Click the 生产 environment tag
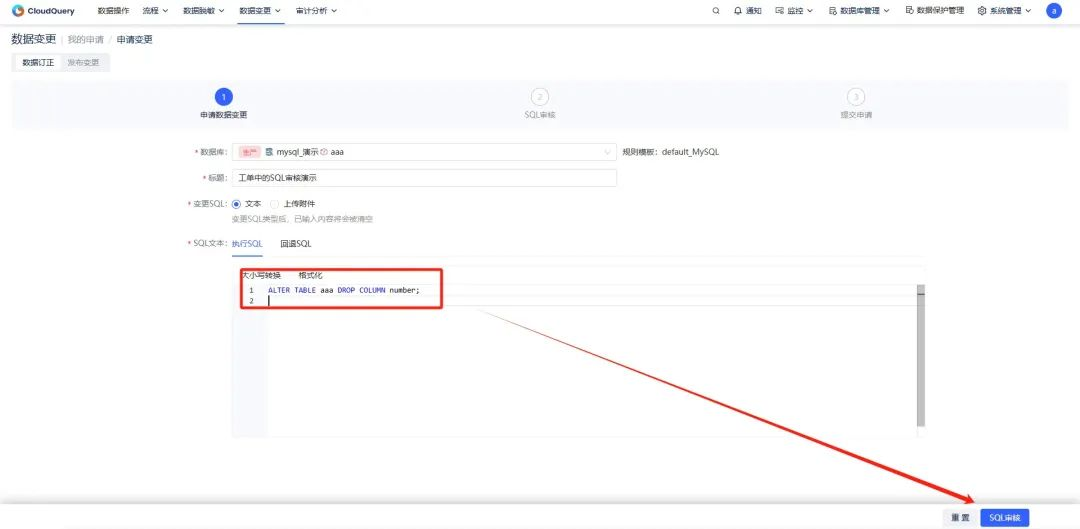This screenshot has width=1080, height=529. point(249,152)
